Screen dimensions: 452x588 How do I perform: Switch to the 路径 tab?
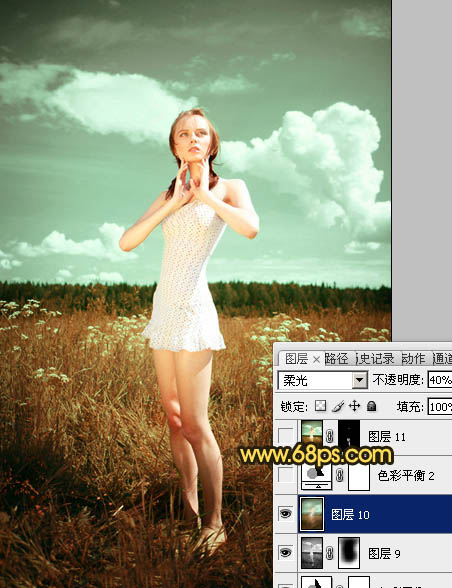(x=336, y=359)
